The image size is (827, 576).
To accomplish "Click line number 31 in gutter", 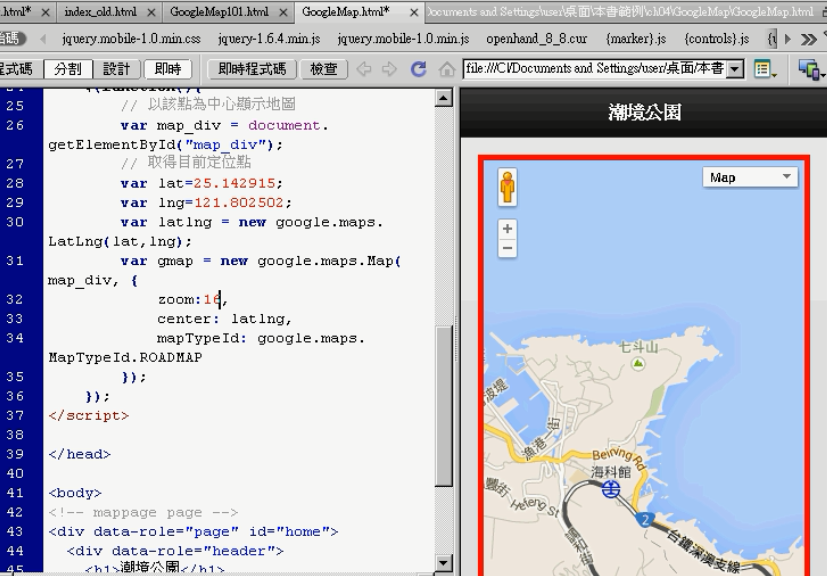I will [x=15, y=261].
